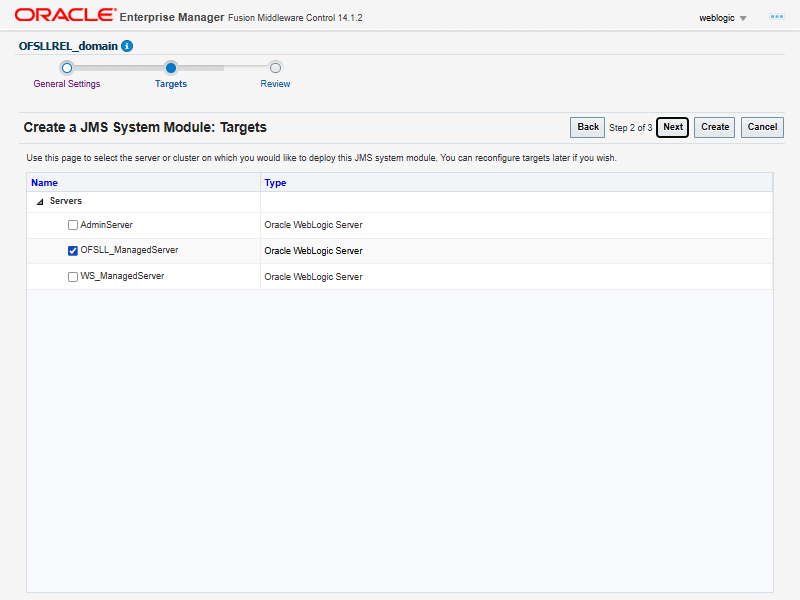Image resolution: width=800 pixels, height=600 pixels.
Task: Check the WS_ManagedServer checkbox
Action: [x=73, y=277]
